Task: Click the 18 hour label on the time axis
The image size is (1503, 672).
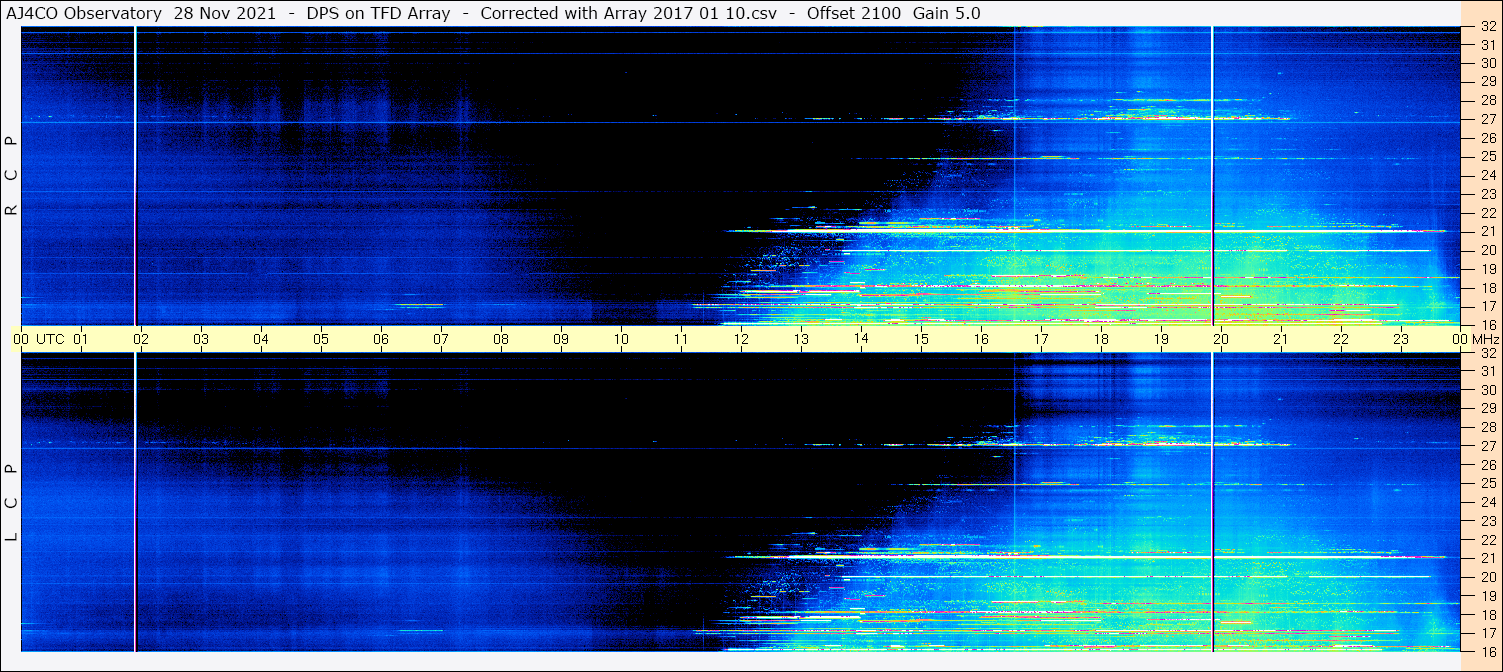Action: pos(1101,339)
